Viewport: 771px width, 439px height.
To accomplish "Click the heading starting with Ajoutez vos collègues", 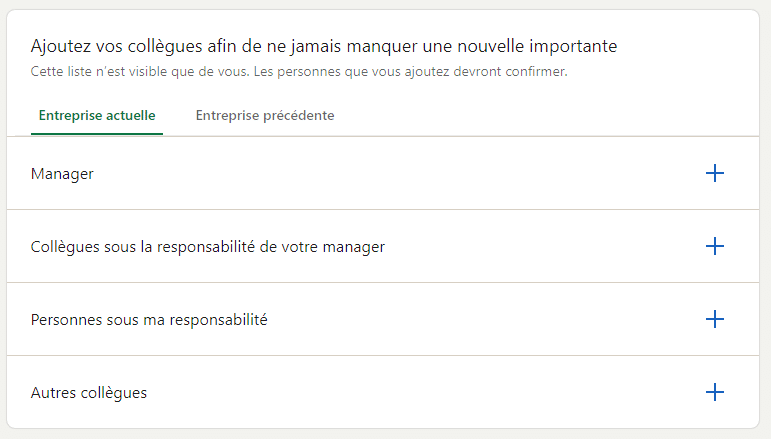I will [324, 46].
